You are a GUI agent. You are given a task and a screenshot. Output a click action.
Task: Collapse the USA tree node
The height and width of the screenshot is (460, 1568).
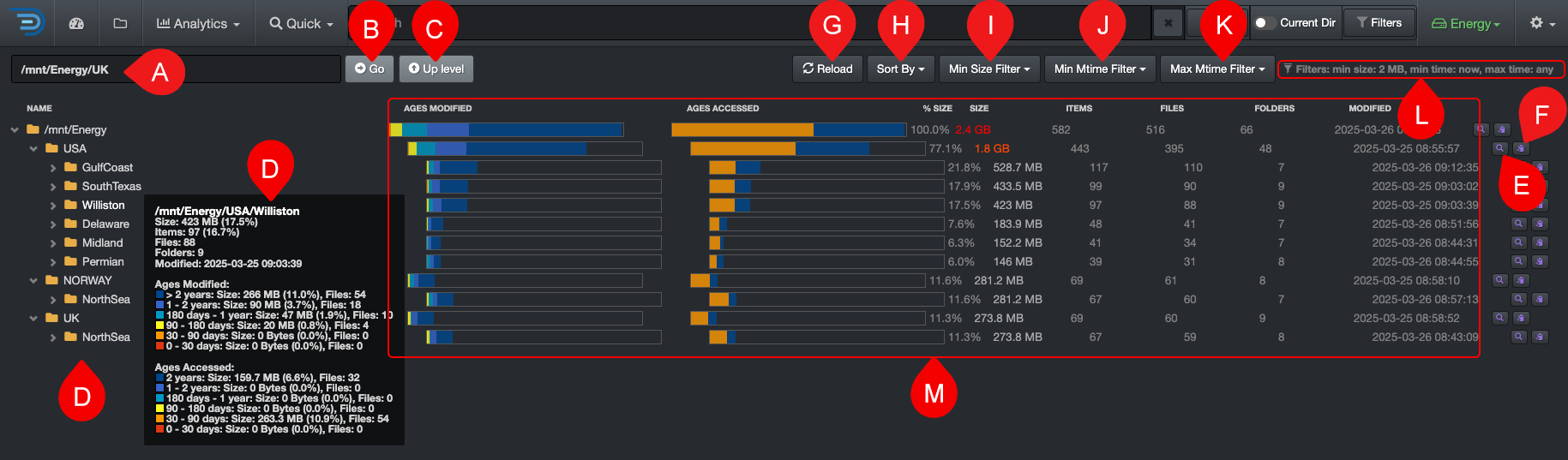[x=33, y=149]
